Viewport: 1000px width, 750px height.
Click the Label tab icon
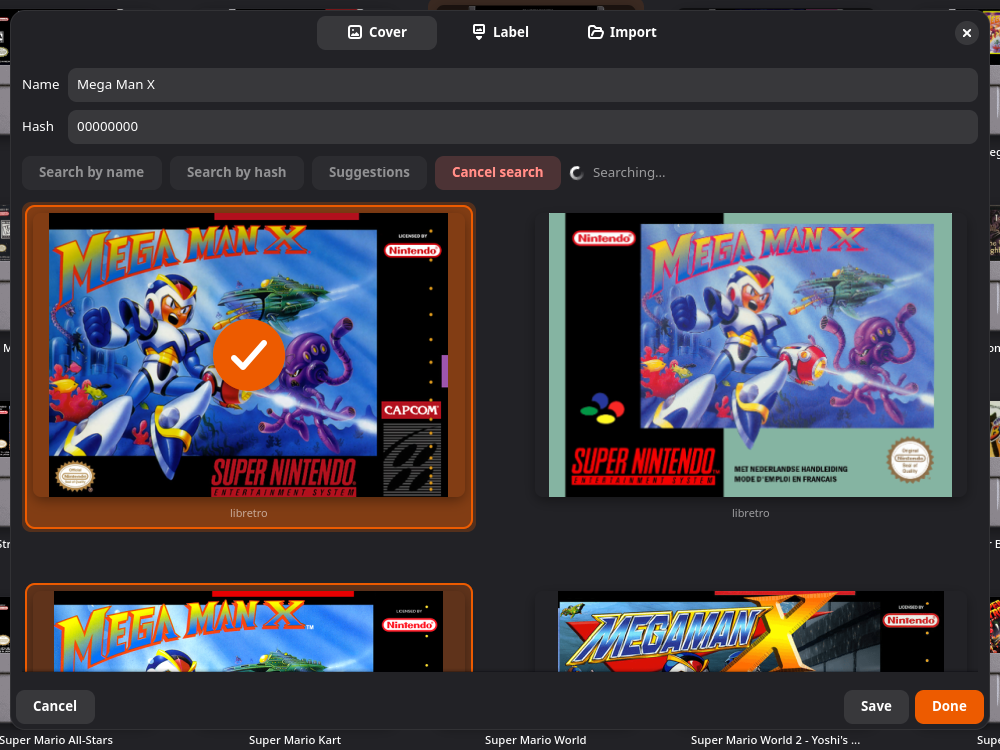(x=479, y=32)
